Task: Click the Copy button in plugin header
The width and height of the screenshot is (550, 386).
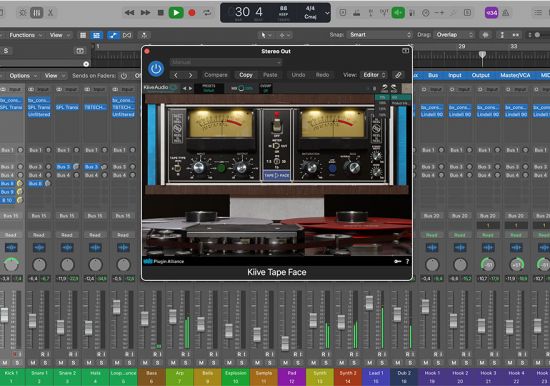Action: click(246, 75)
